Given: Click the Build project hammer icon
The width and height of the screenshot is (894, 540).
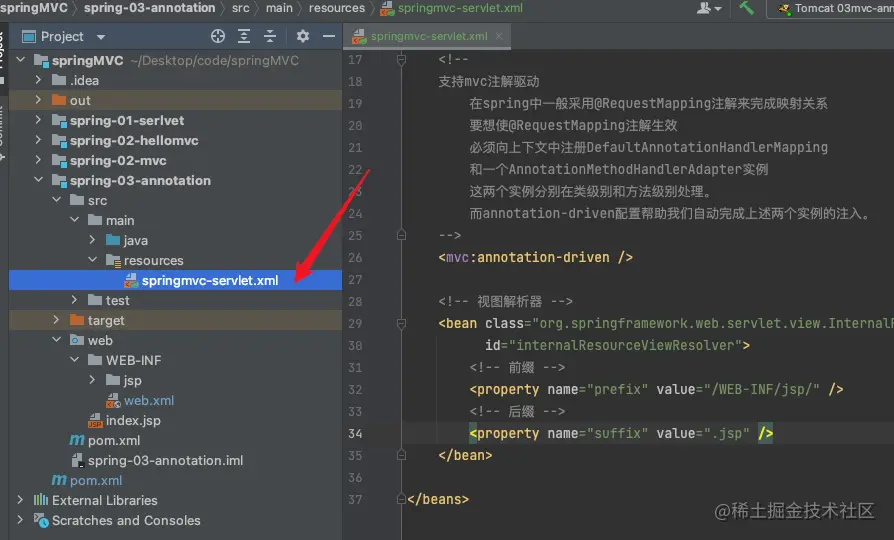Looking at the screenshot, I should pos(746,8).
